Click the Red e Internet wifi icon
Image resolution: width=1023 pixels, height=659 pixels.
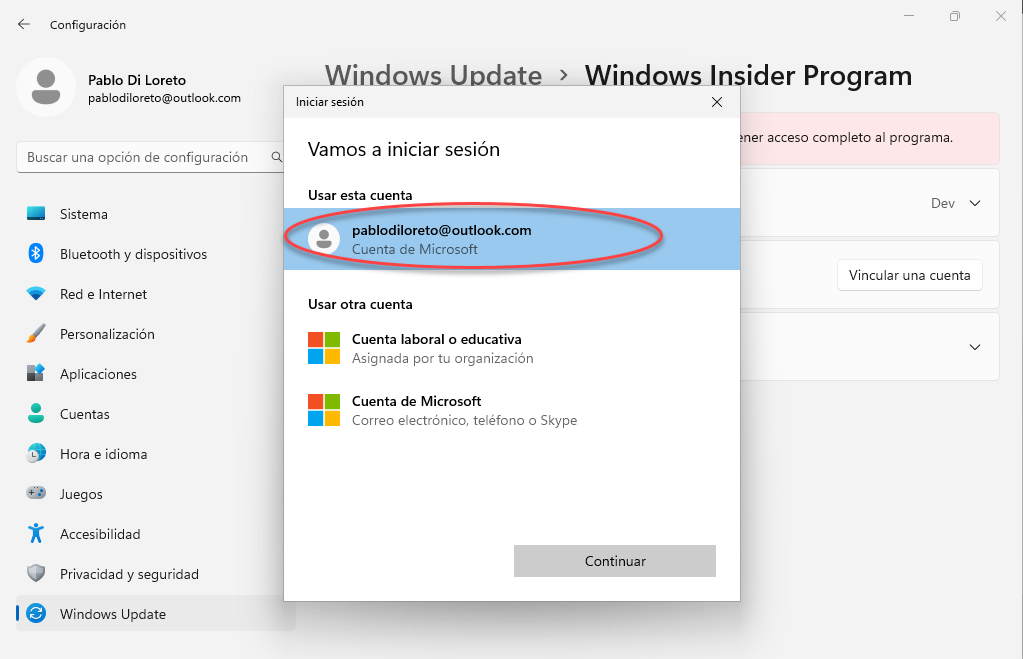pyautogui.click(x=36, y=294)
